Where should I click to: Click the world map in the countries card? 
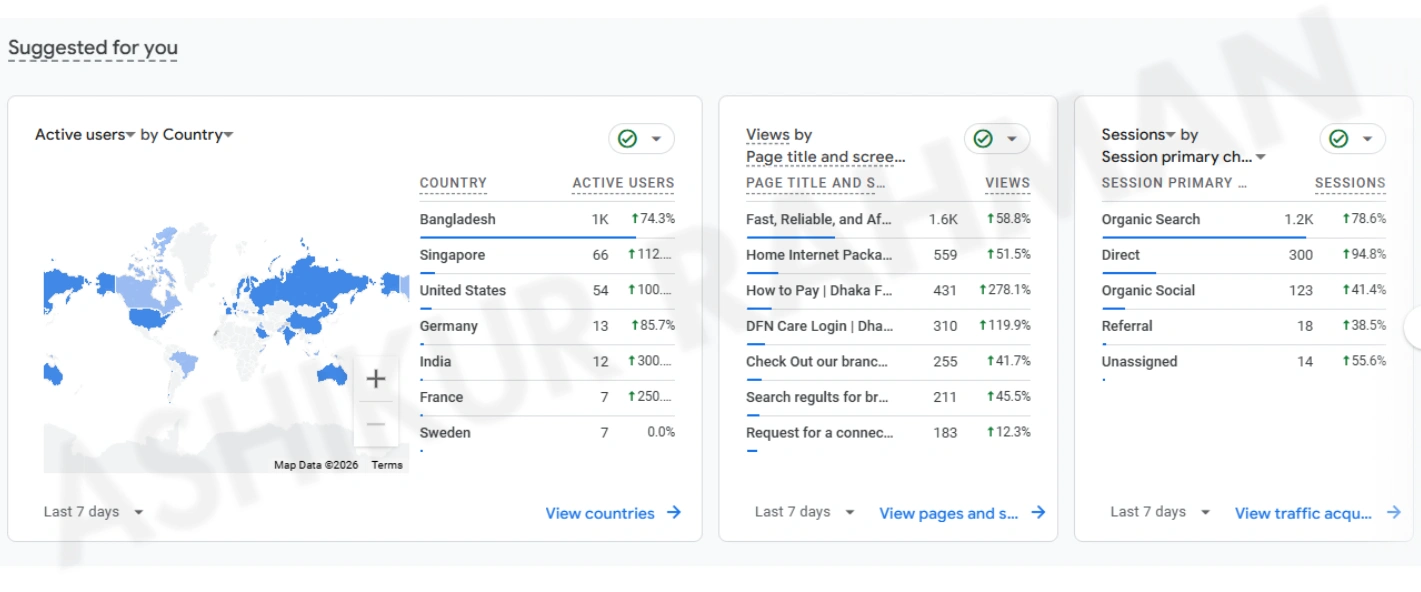[225, 340]
